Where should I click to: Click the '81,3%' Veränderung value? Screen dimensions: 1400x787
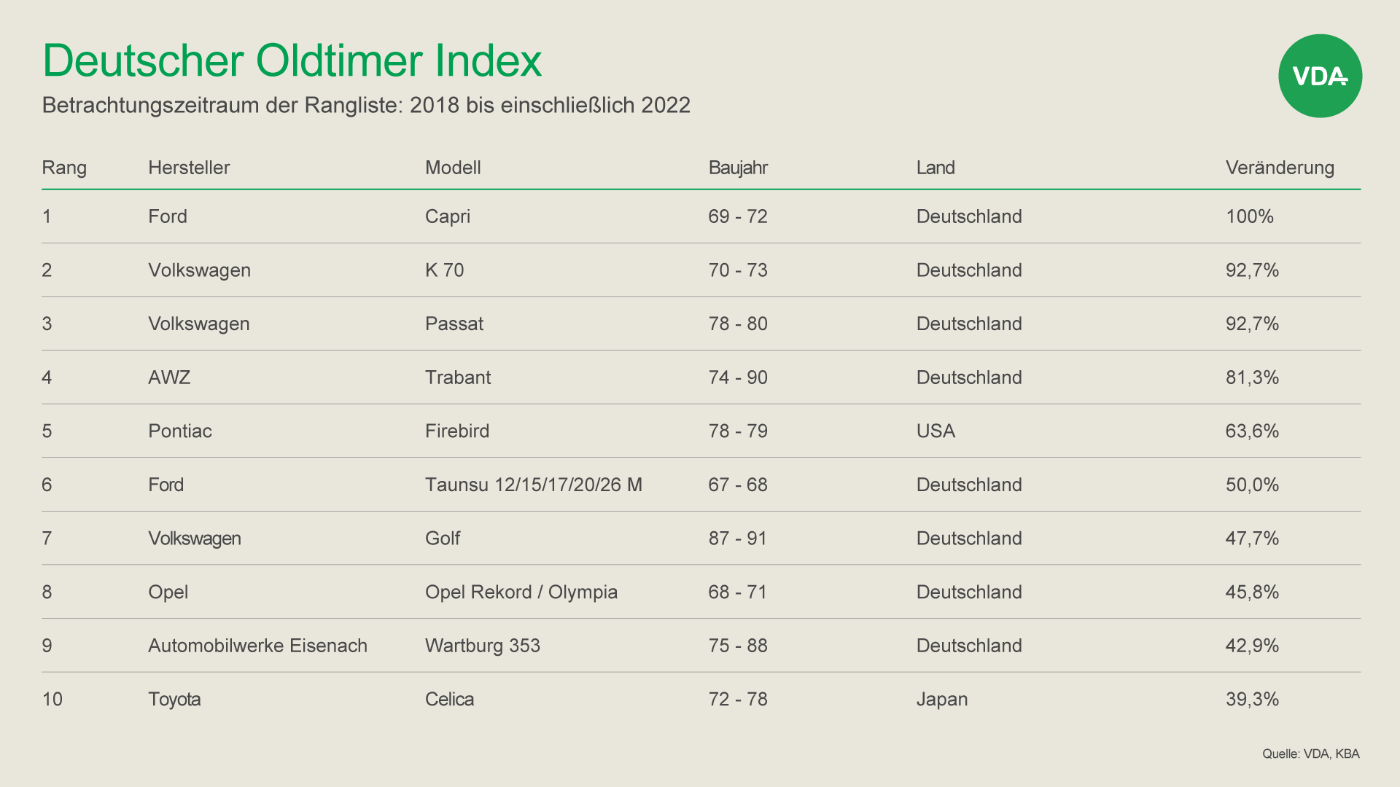(1252, 377)
